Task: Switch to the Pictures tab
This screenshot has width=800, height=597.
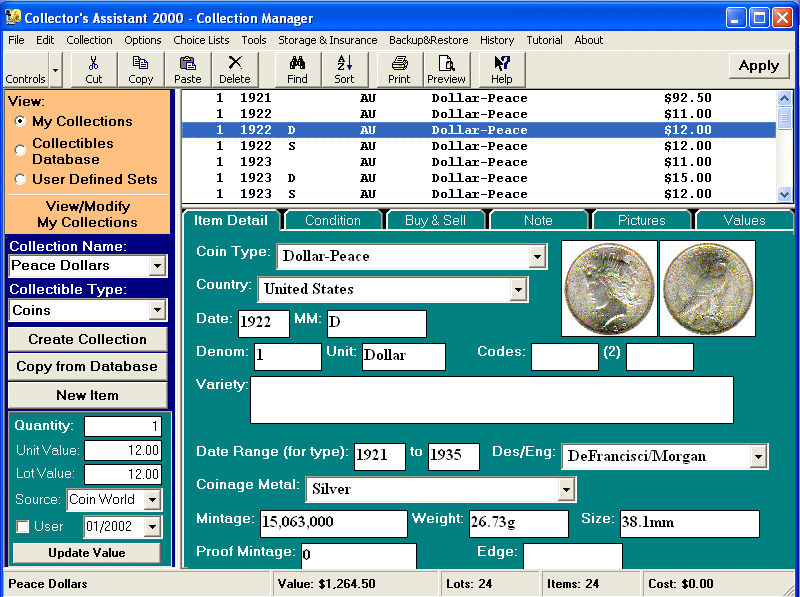Action: click(642, 219)
